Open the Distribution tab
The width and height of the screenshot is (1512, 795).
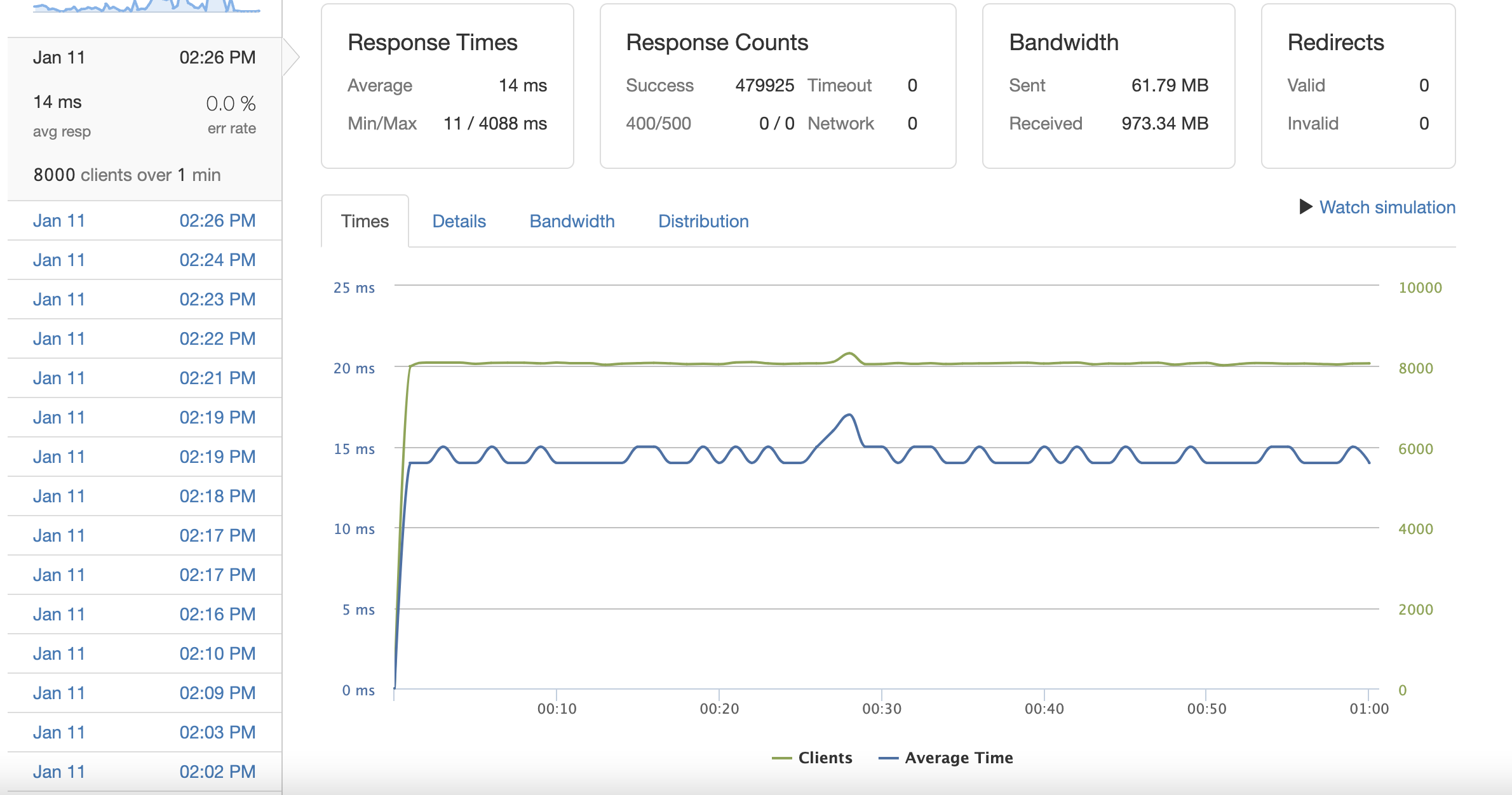point(703,221)
